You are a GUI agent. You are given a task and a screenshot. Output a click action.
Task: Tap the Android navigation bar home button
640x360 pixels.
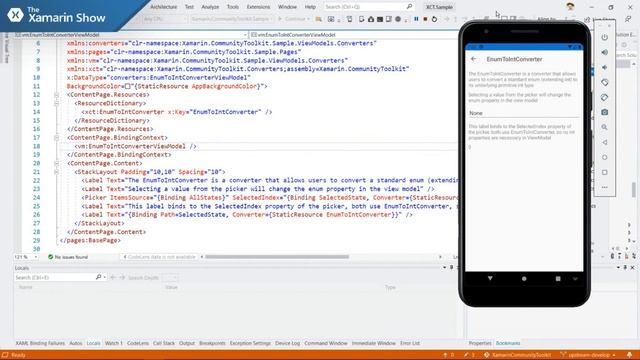[524, 279]
